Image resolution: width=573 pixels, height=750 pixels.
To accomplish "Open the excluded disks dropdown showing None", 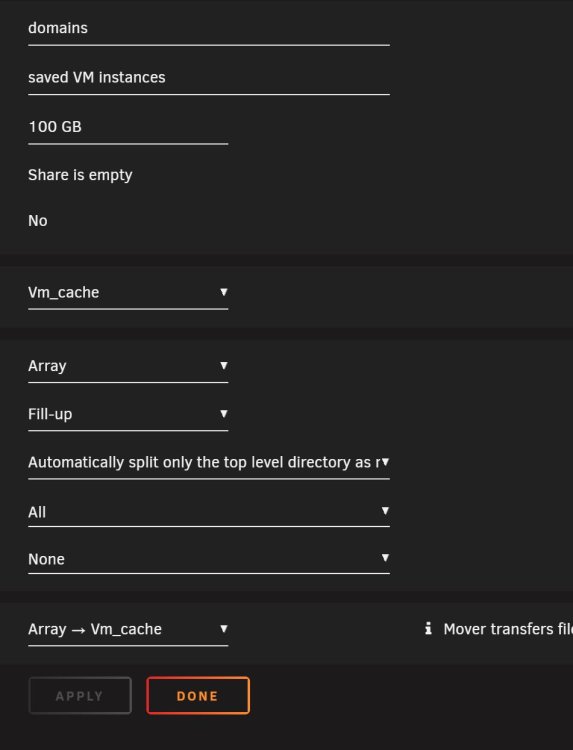I will point(209,559).
